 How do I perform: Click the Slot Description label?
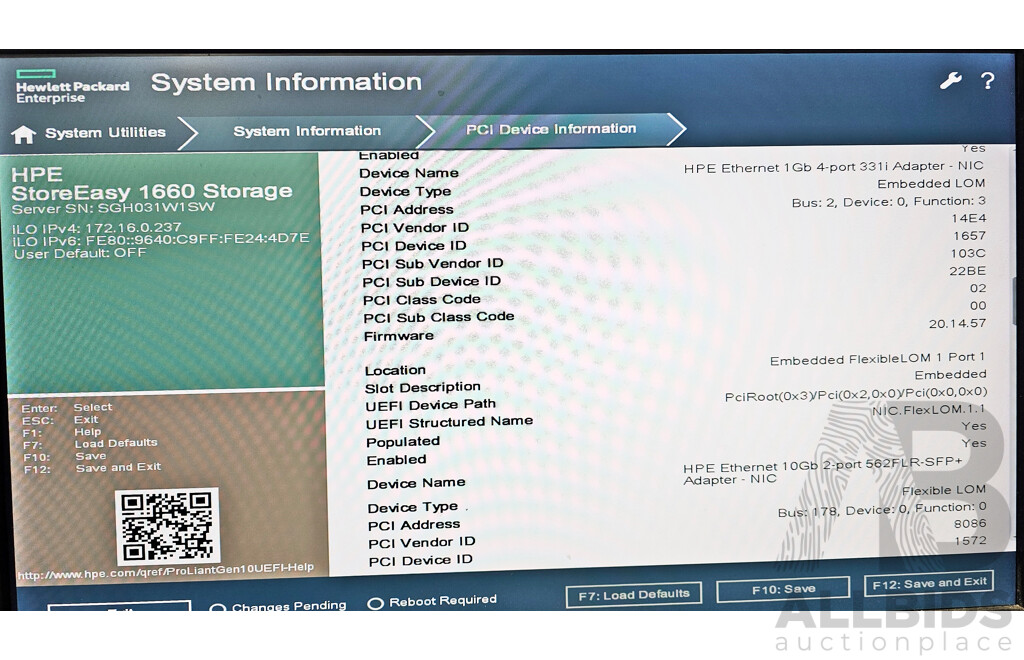coord(423,388)
